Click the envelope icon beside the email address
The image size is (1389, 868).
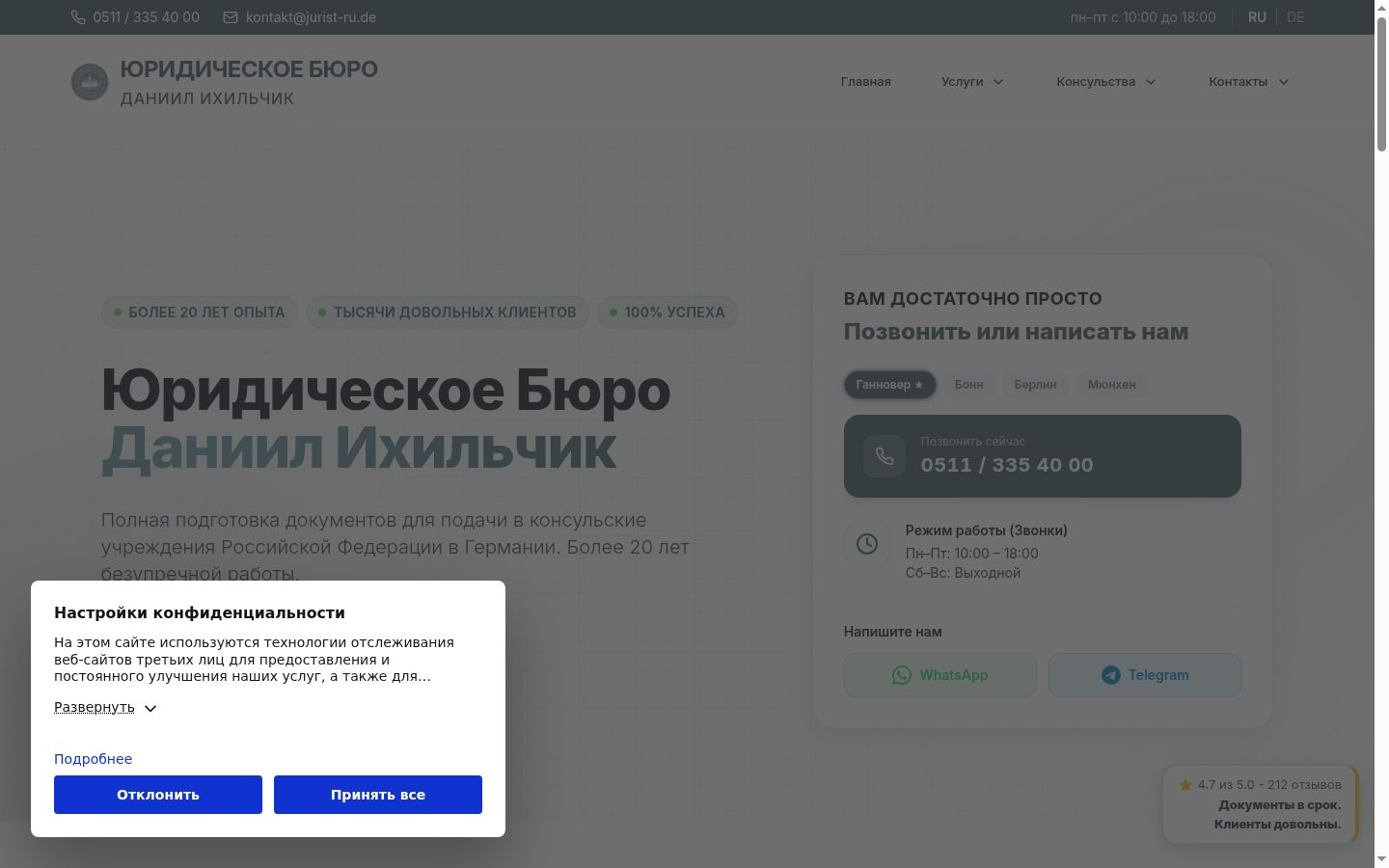231,17
